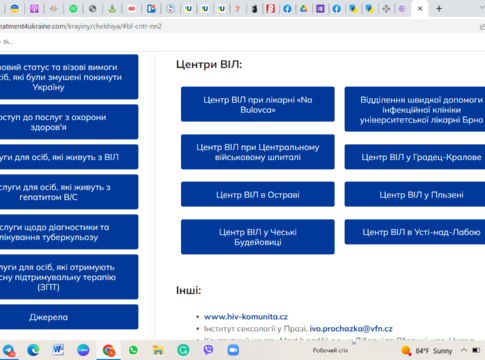Open File Explorer in the taskbar
Viewport: 485px width, 360px height.
[x=158, y=350]
